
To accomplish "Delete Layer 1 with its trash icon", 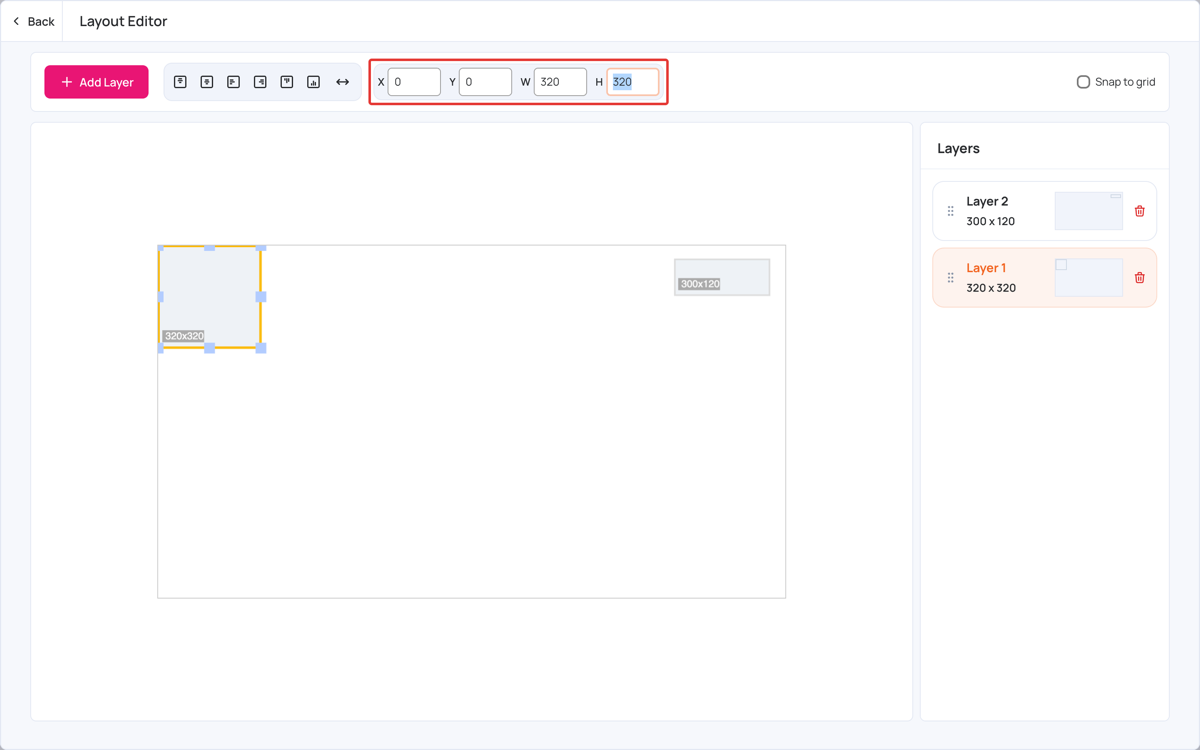I will point(1139,278).
